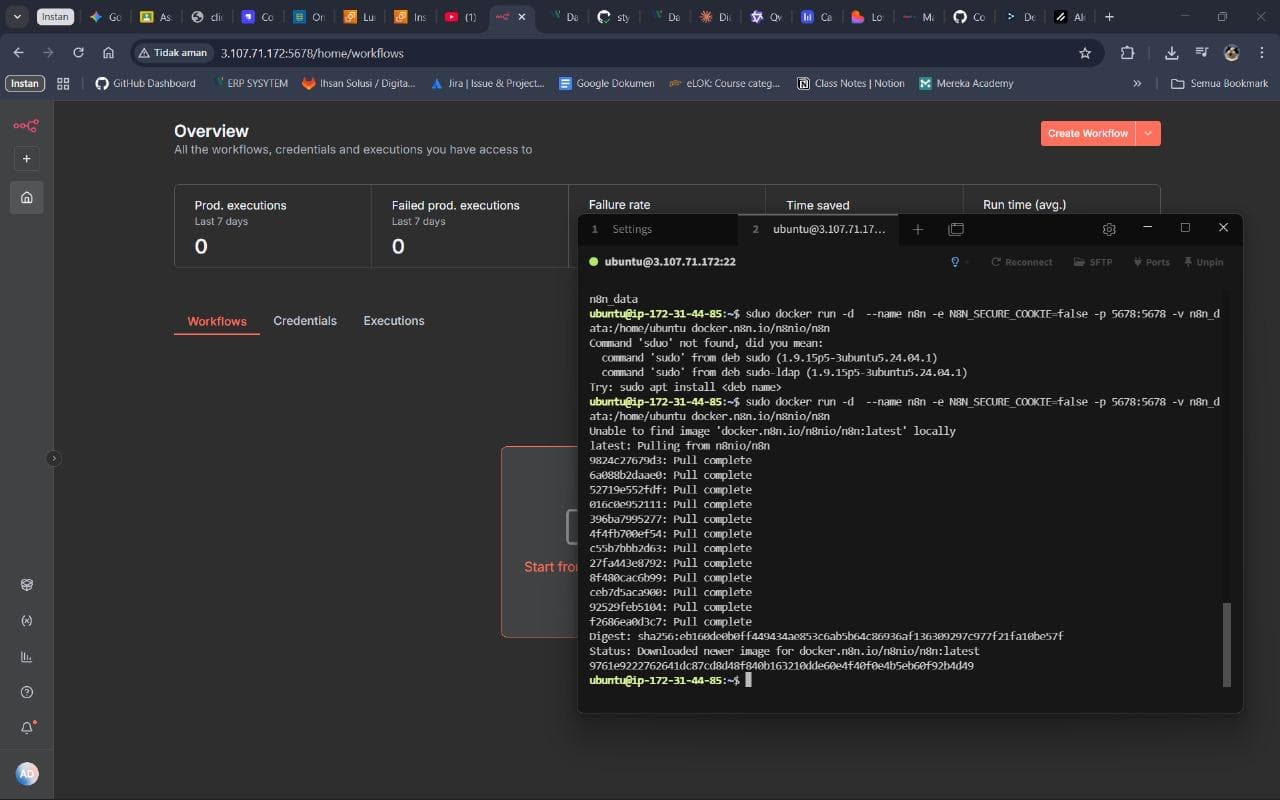Image resolution: width=1280 pixels, height=800 pixels.
Task: Open the Overview home icon in n8n sidebar
Action: click(x=26, y=197)
